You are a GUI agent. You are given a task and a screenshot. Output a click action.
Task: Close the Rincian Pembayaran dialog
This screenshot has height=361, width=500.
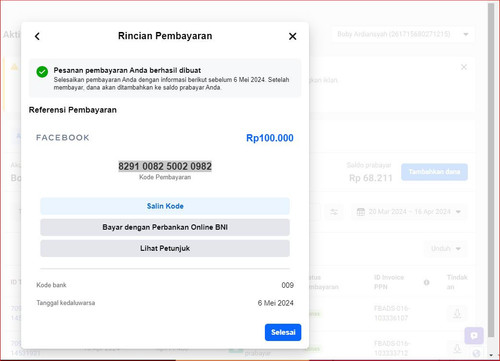click(x=292, y=36)
